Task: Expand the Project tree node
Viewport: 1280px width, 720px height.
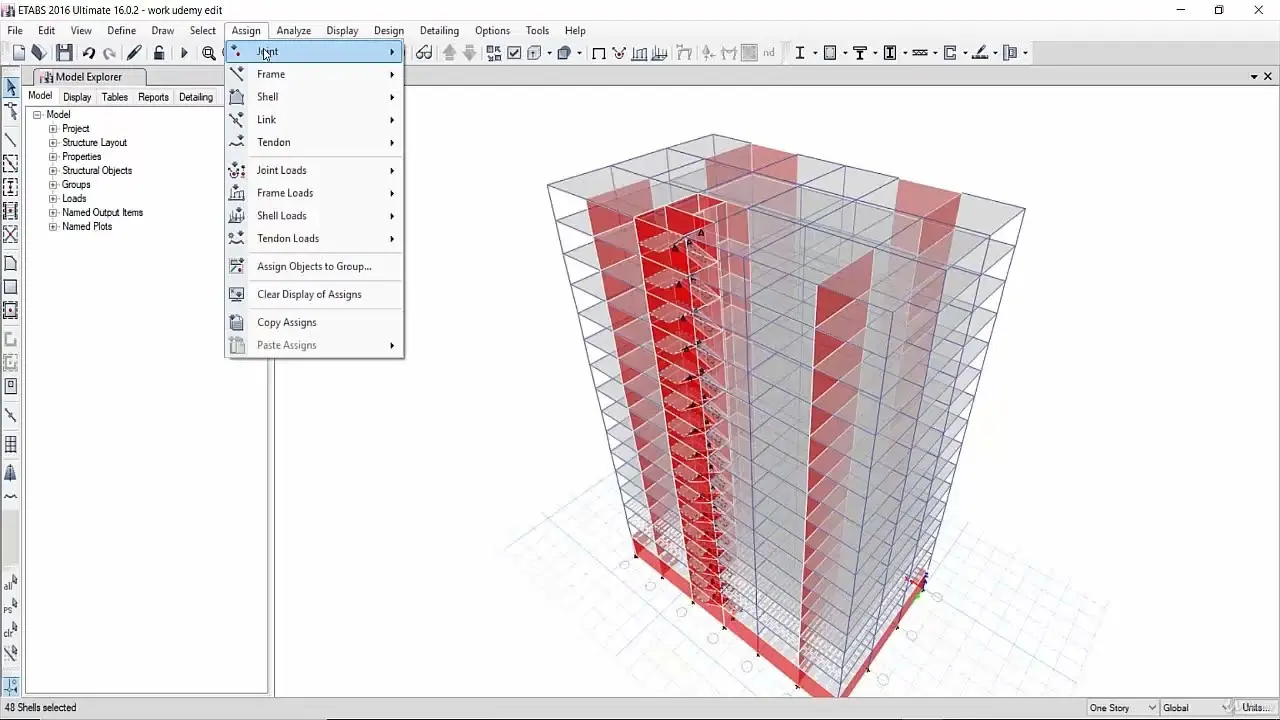Action: 53,129
